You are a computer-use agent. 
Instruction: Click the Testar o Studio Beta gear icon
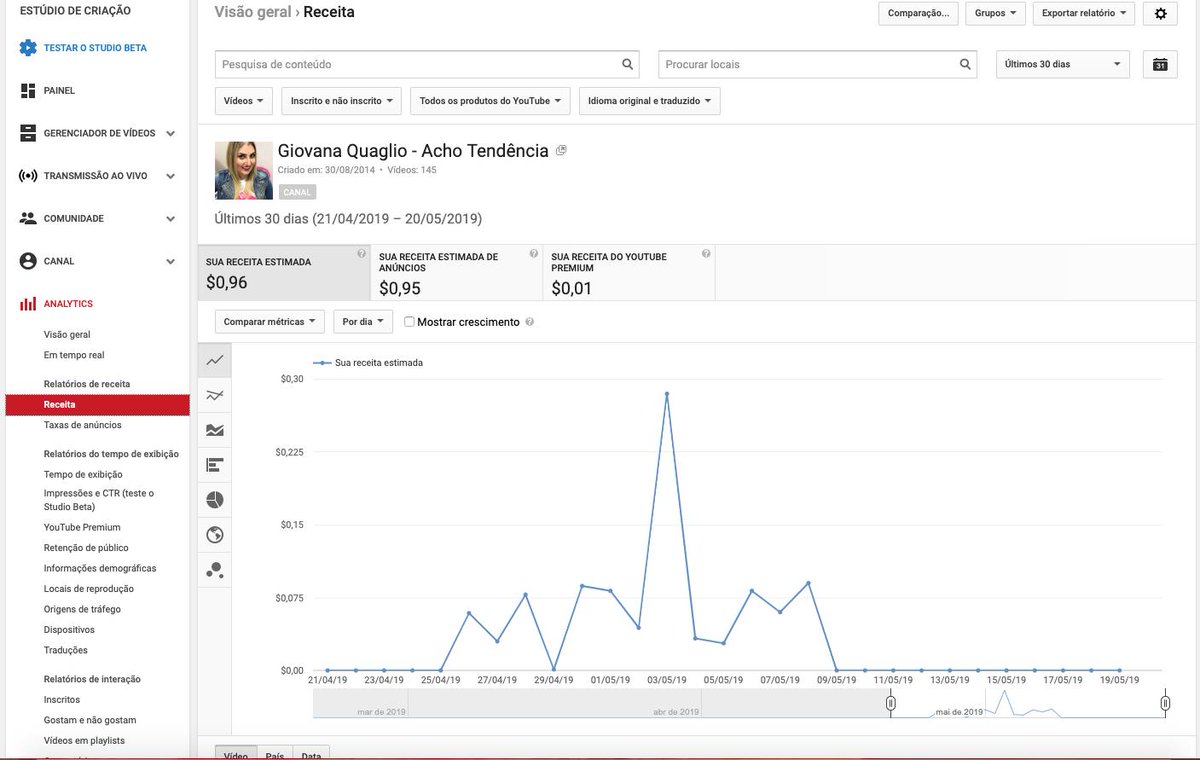point(28,47)
